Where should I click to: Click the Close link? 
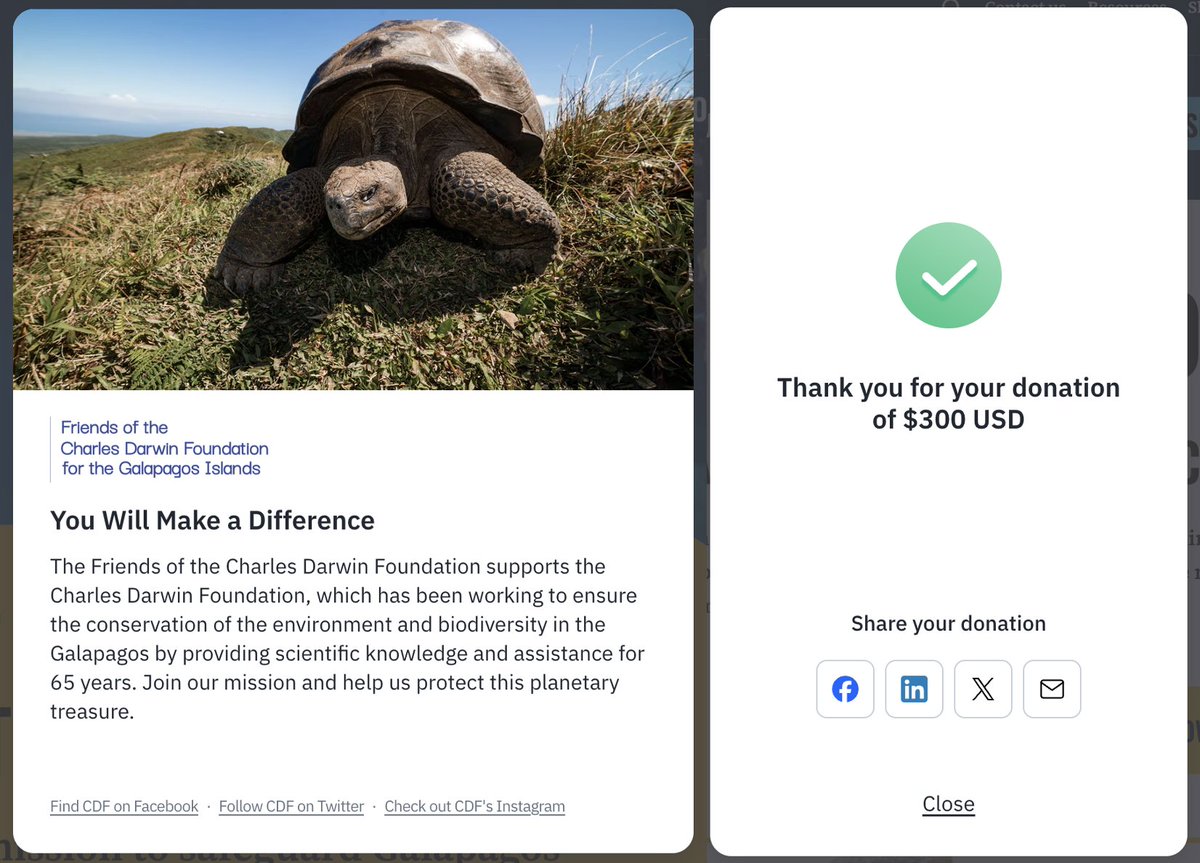pyautogui.click(x=948, y=804)
